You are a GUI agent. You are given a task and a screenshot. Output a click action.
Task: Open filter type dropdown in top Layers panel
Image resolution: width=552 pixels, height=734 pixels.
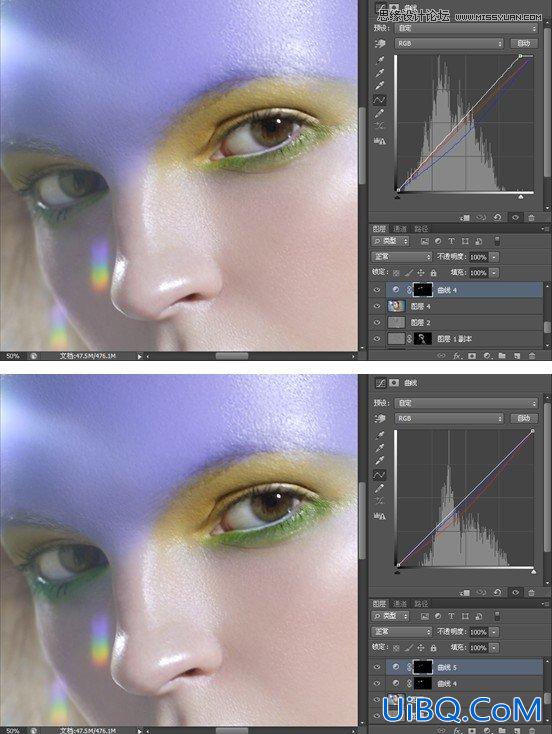tap(390, 242)
